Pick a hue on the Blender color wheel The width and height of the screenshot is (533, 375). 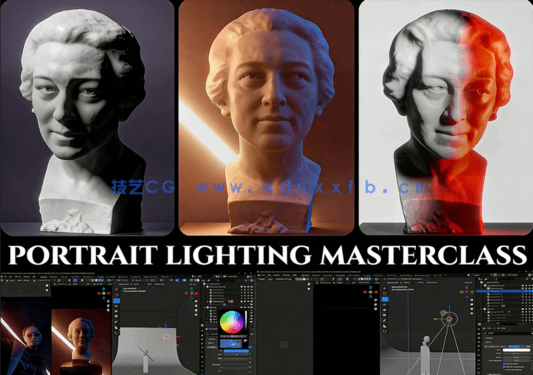pos(232,322)
